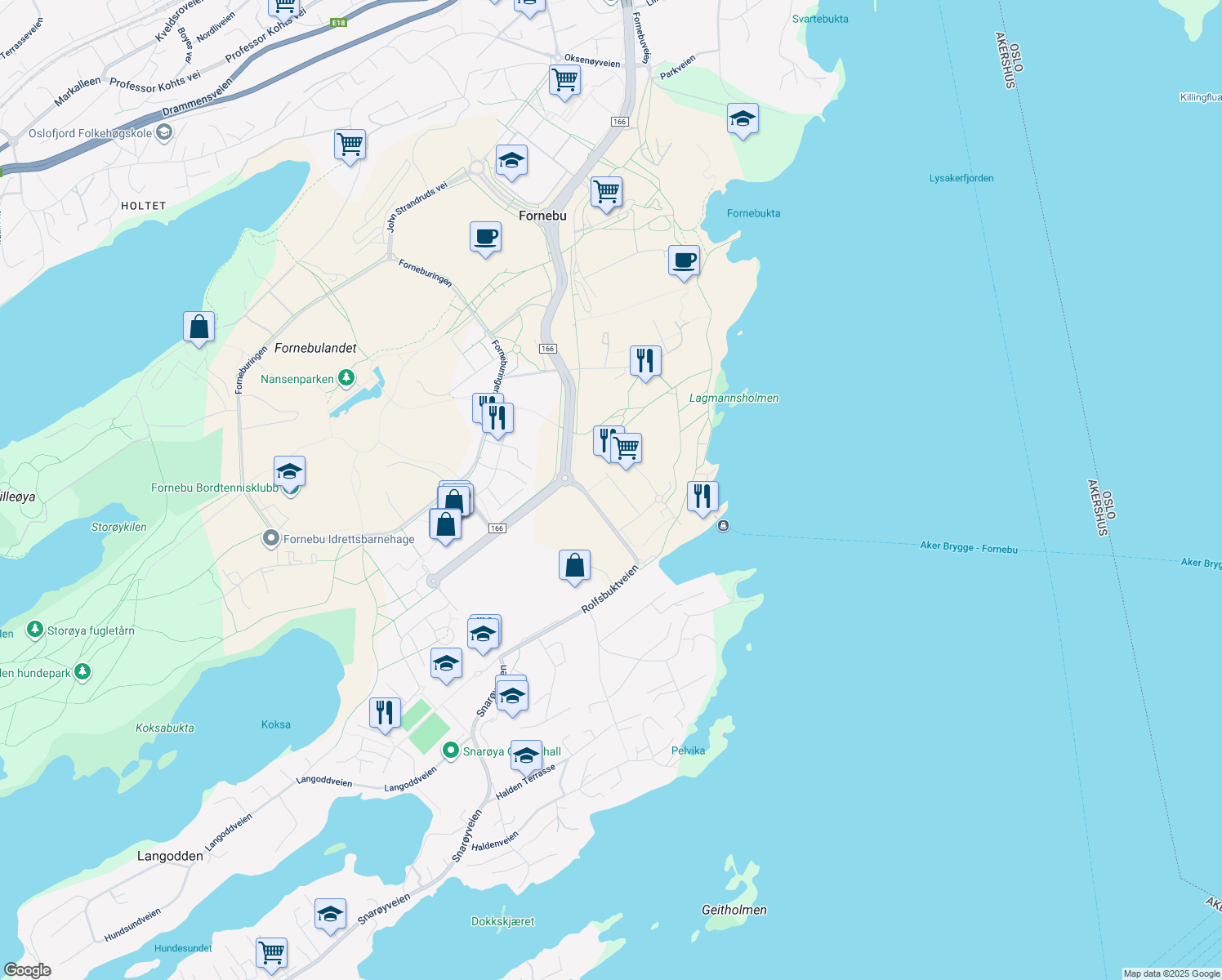Click the shopping bag pin on Fornebulandet peninsula
This screenshot has height=980, width=1222.
pyautogui.click(x=198, y=326)
